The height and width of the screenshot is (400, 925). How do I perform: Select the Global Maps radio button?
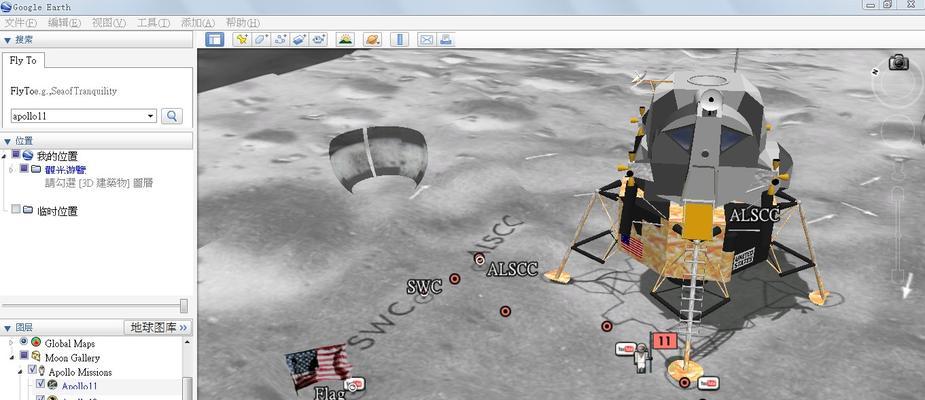click(24, 342)
